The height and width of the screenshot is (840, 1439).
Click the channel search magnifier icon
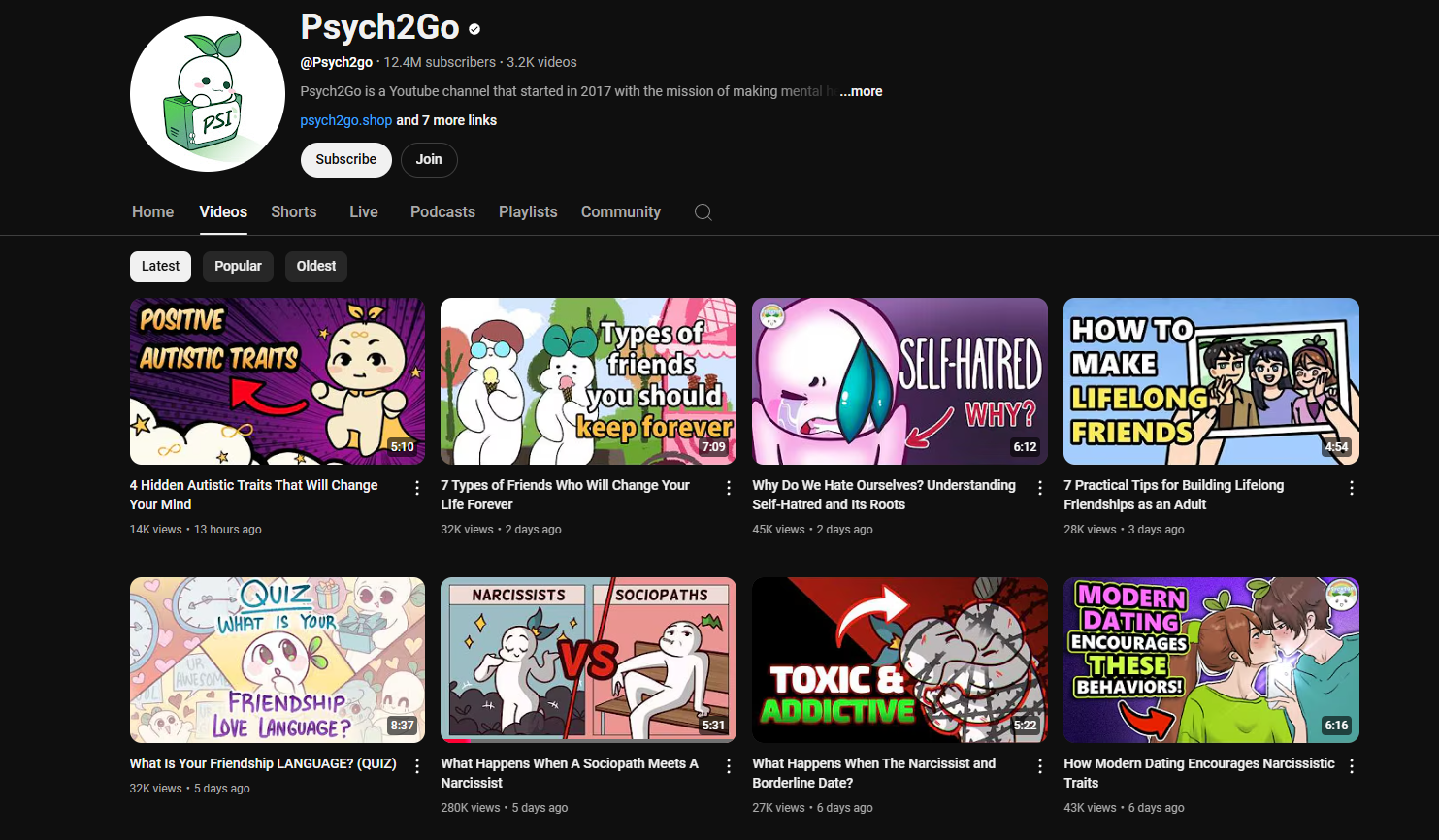703,212
